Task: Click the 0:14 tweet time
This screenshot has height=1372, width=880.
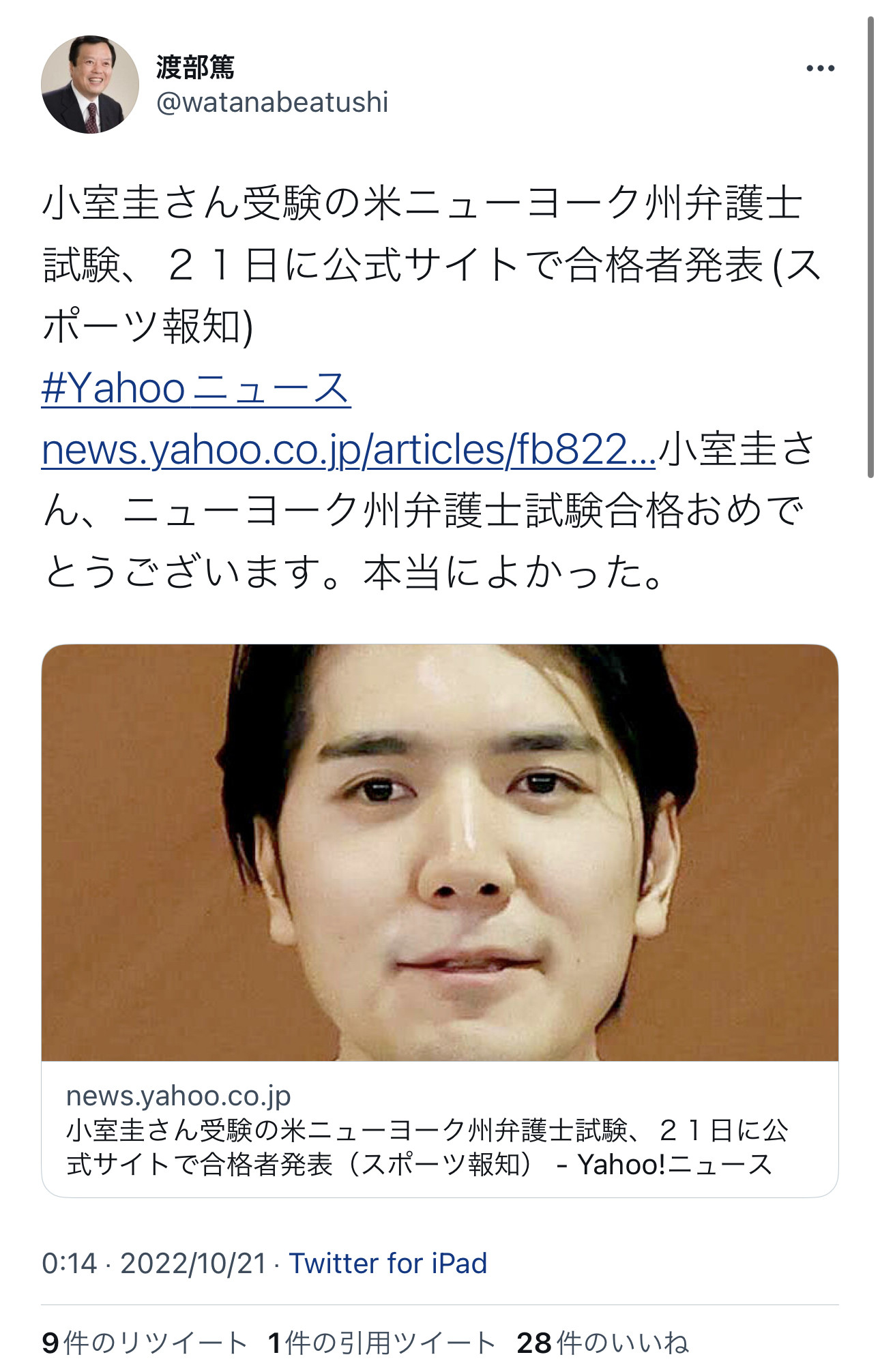Action: tap(70, 1264)
